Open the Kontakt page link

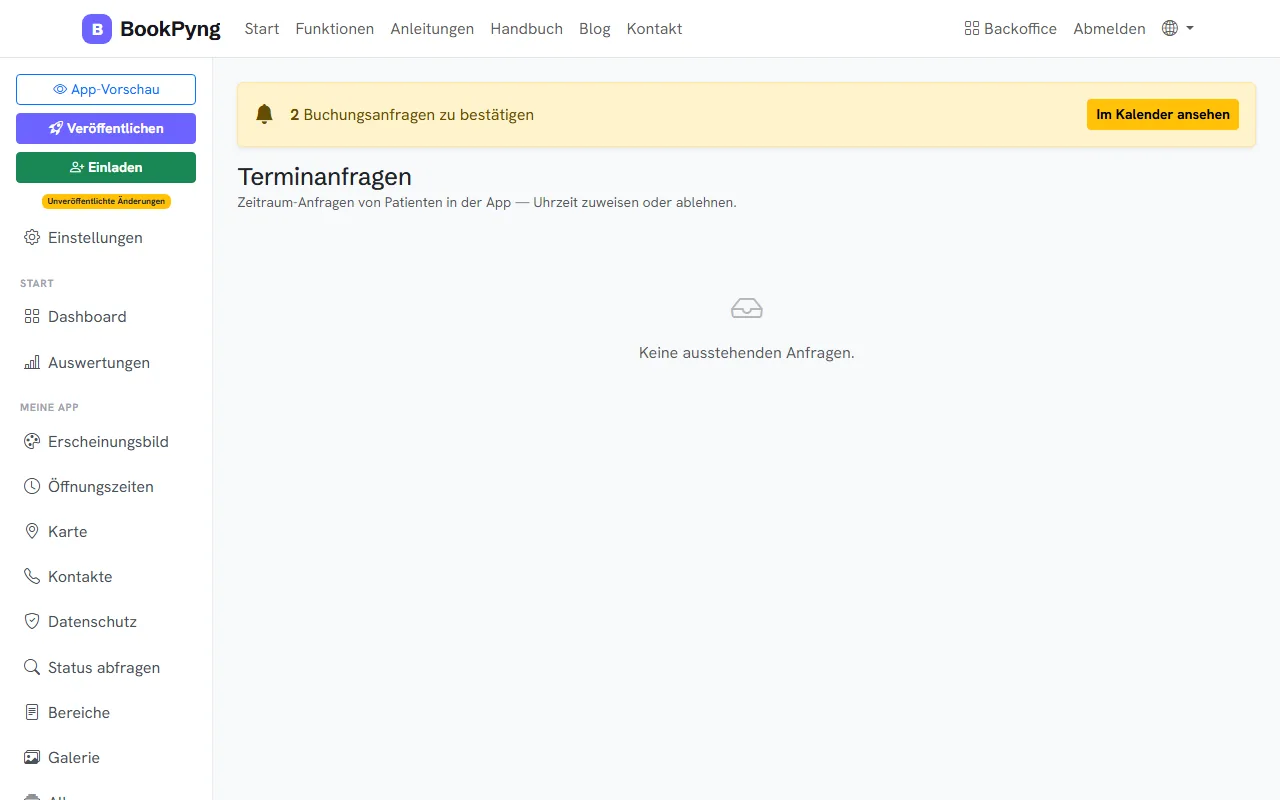point(655,29)
